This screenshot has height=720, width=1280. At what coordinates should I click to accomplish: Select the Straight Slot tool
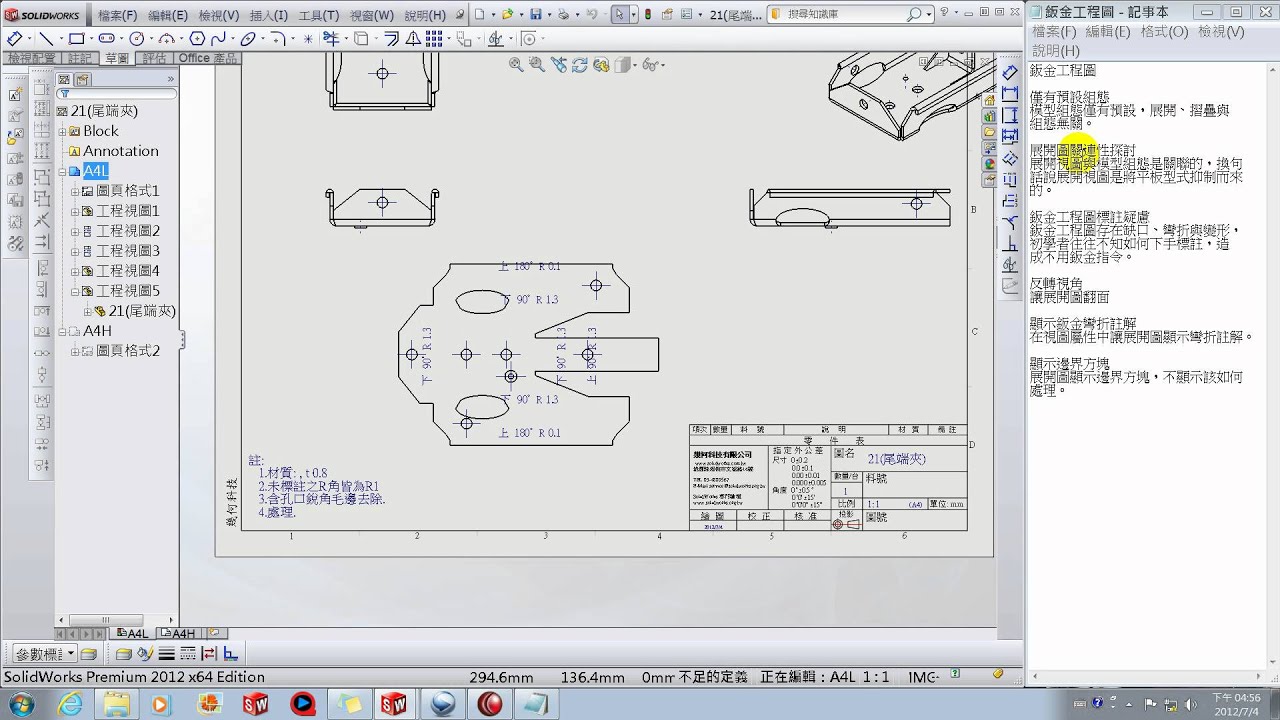coord(106,38)
